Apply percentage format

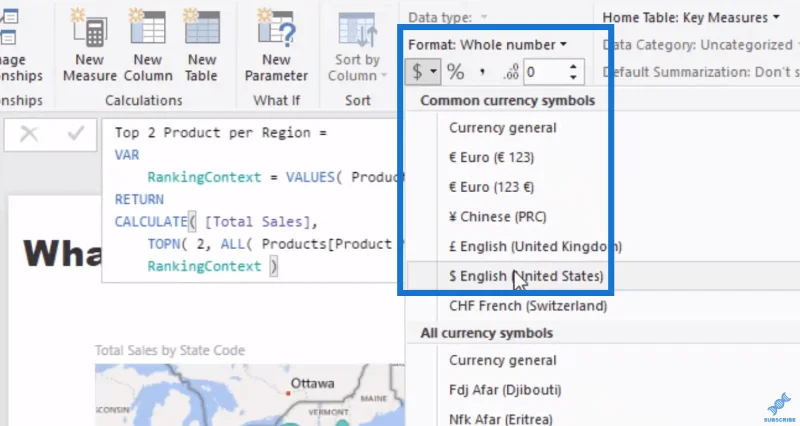point(456,72)
